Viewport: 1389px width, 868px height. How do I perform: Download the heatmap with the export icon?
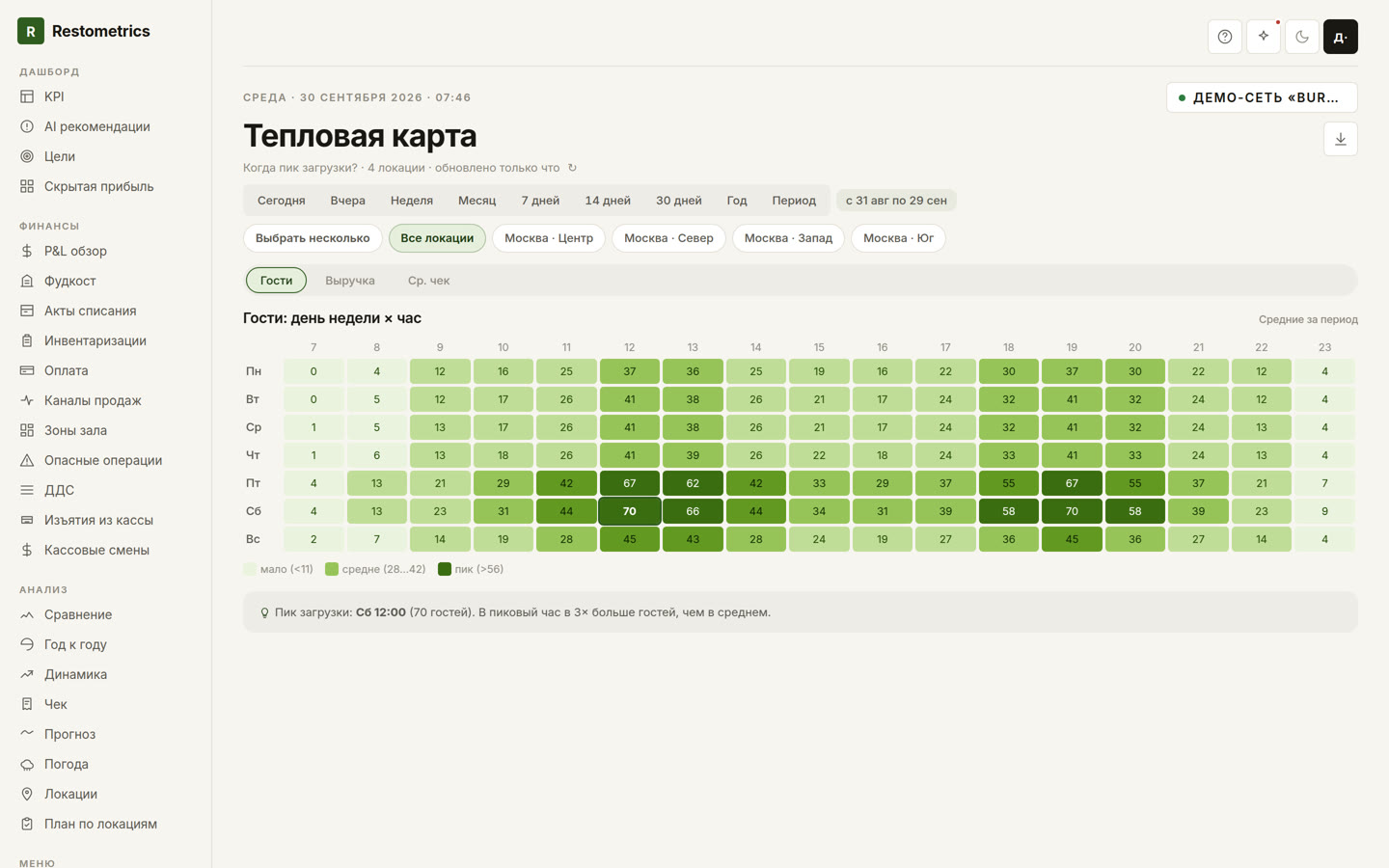pos(1341,139)
